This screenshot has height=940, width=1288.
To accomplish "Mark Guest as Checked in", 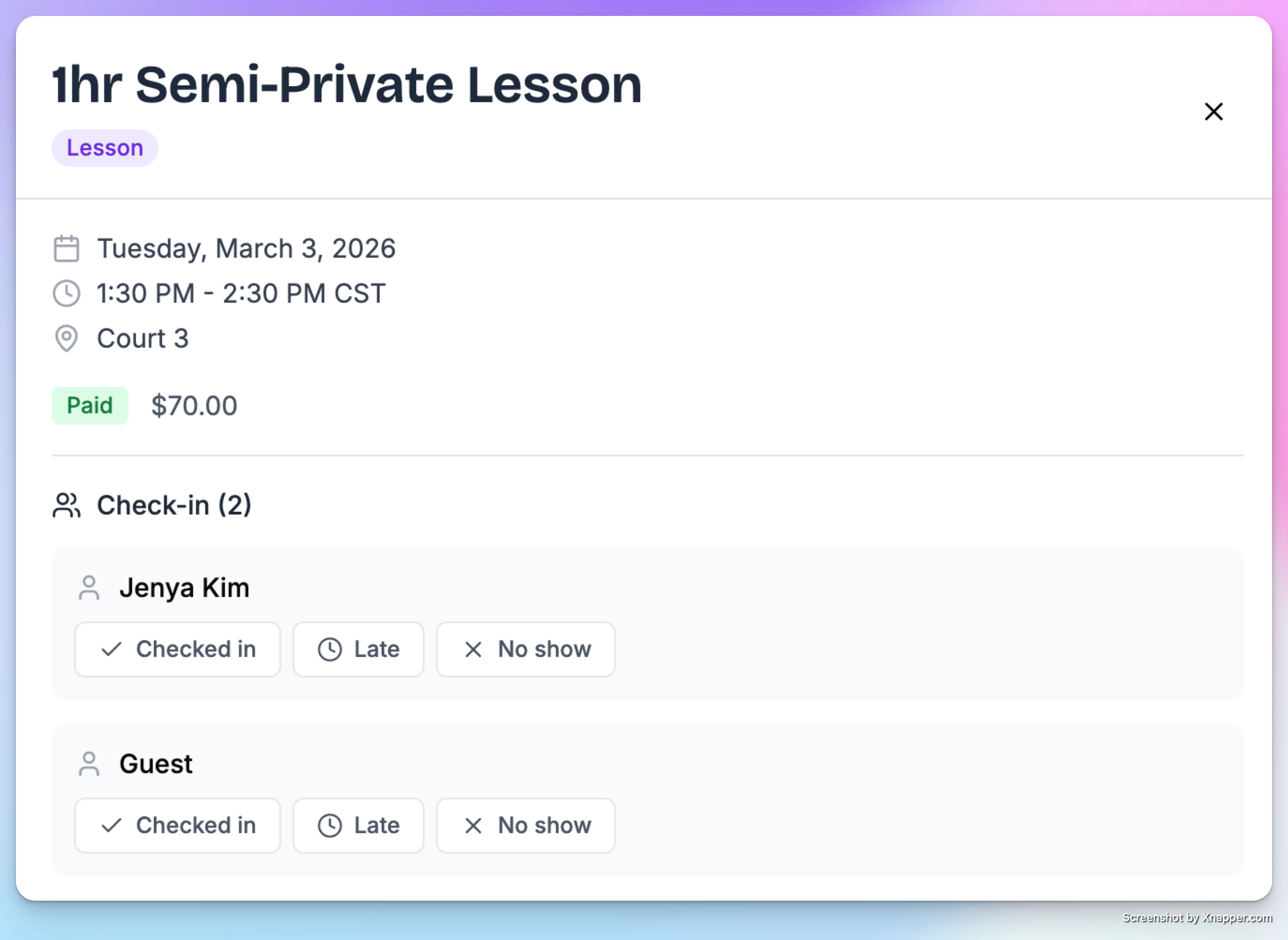I will coord(178,826).
